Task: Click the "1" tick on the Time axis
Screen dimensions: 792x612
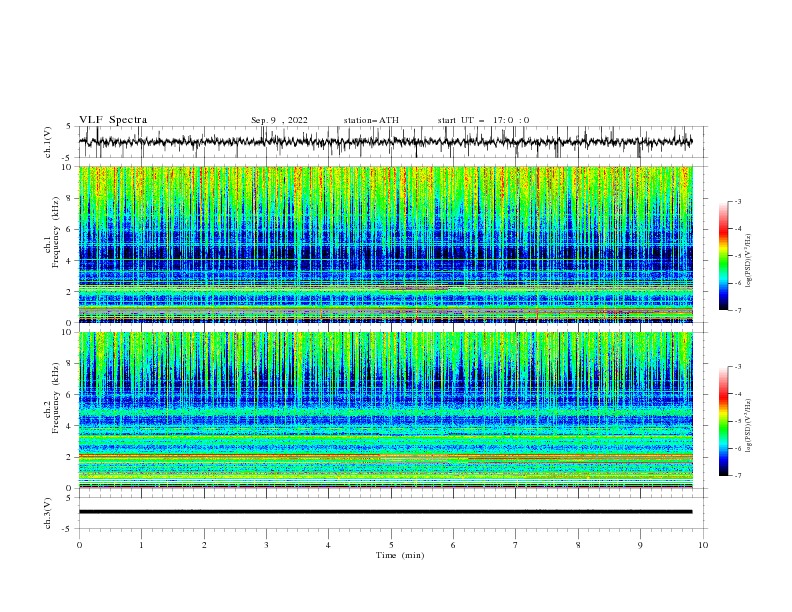Action: pyautogui.click(x=141, y=545)
